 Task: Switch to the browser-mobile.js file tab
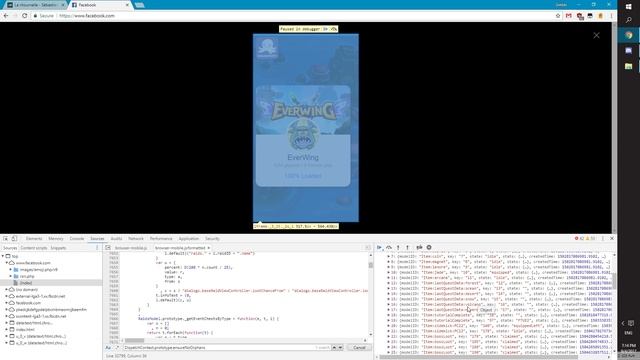[131, 248]
